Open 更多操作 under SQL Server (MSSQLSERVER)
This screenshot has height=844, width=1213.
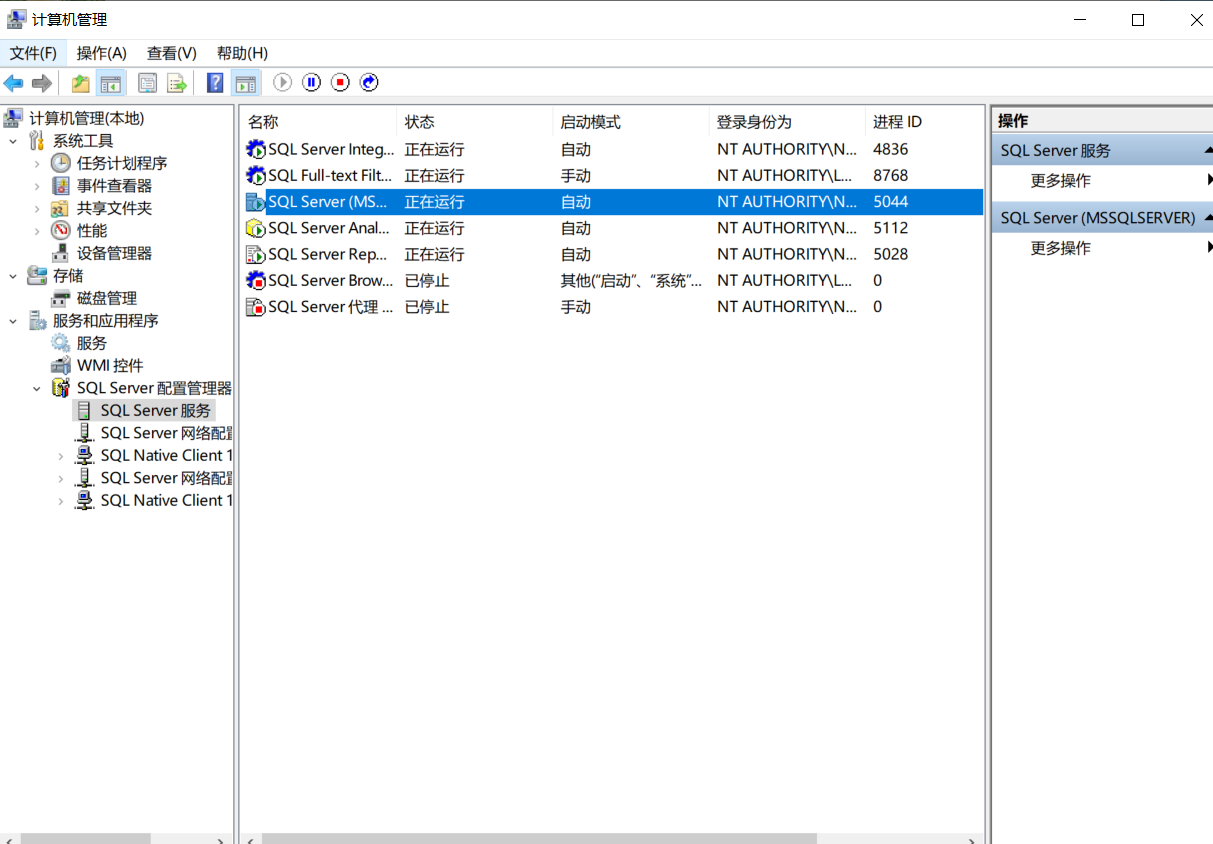tap(1061, 248)
